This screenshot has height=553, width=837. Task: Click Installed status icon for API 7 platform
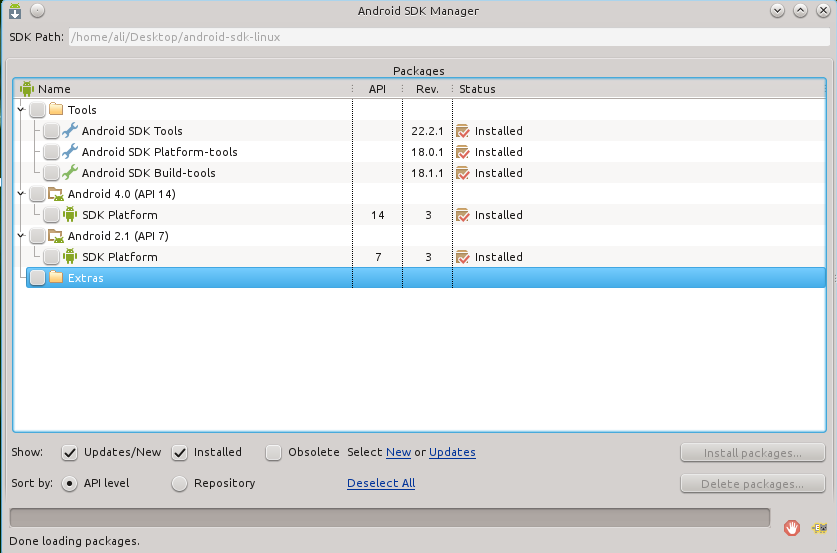click(x=462, y=257)
